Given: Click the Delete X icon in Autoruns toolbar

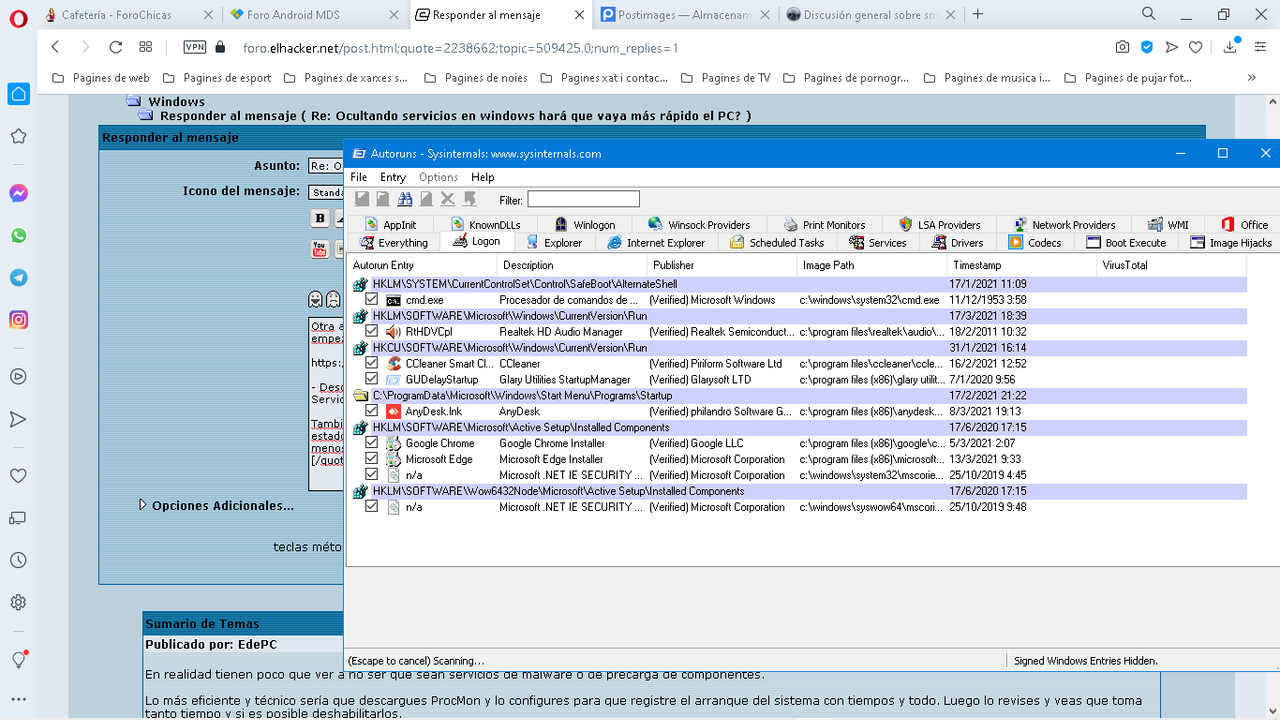Looking at the screenshot, I should (x=448, y=199).
